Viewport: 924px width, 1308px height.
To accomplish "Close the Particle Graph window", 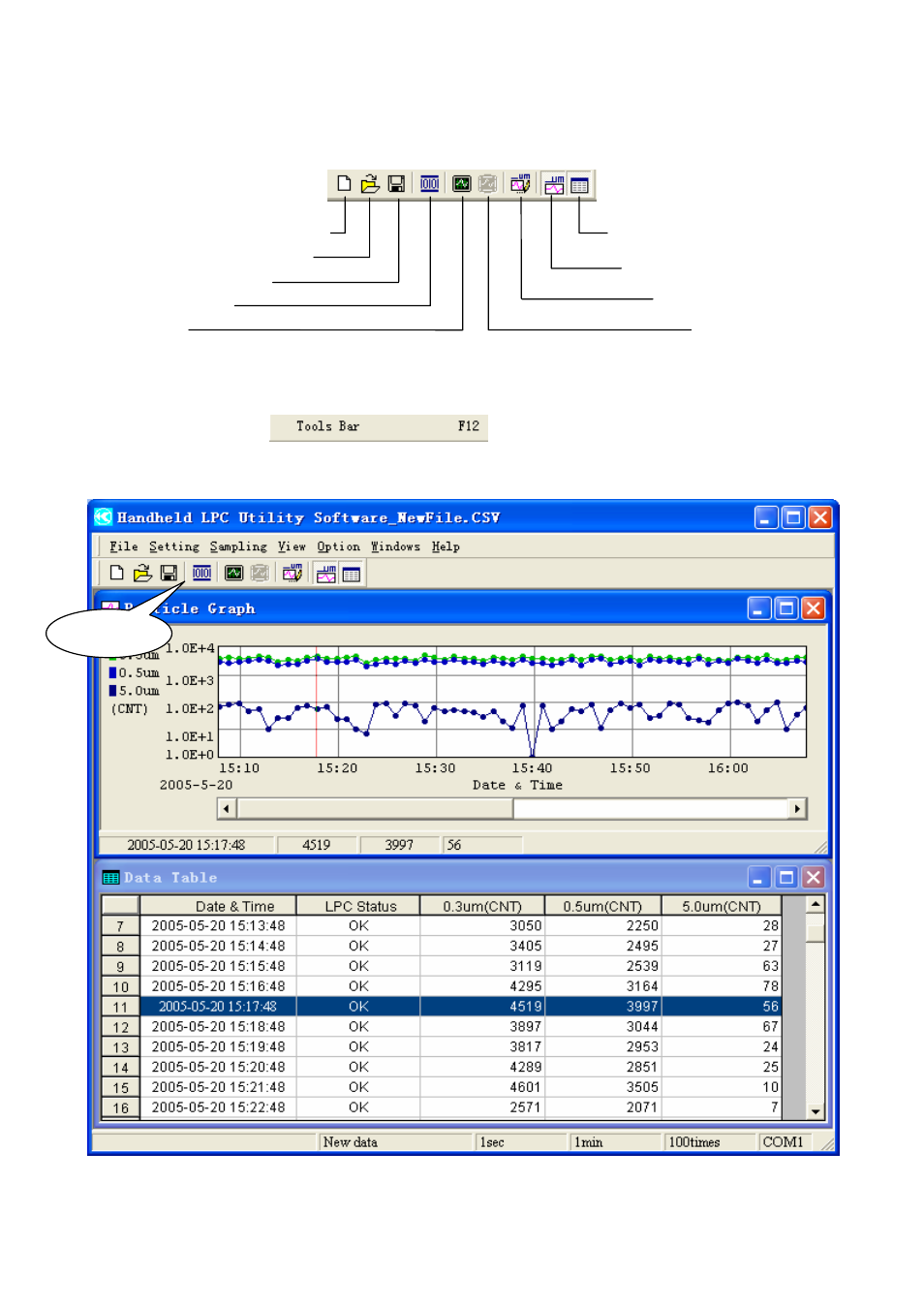I will (x=814, y=608).
